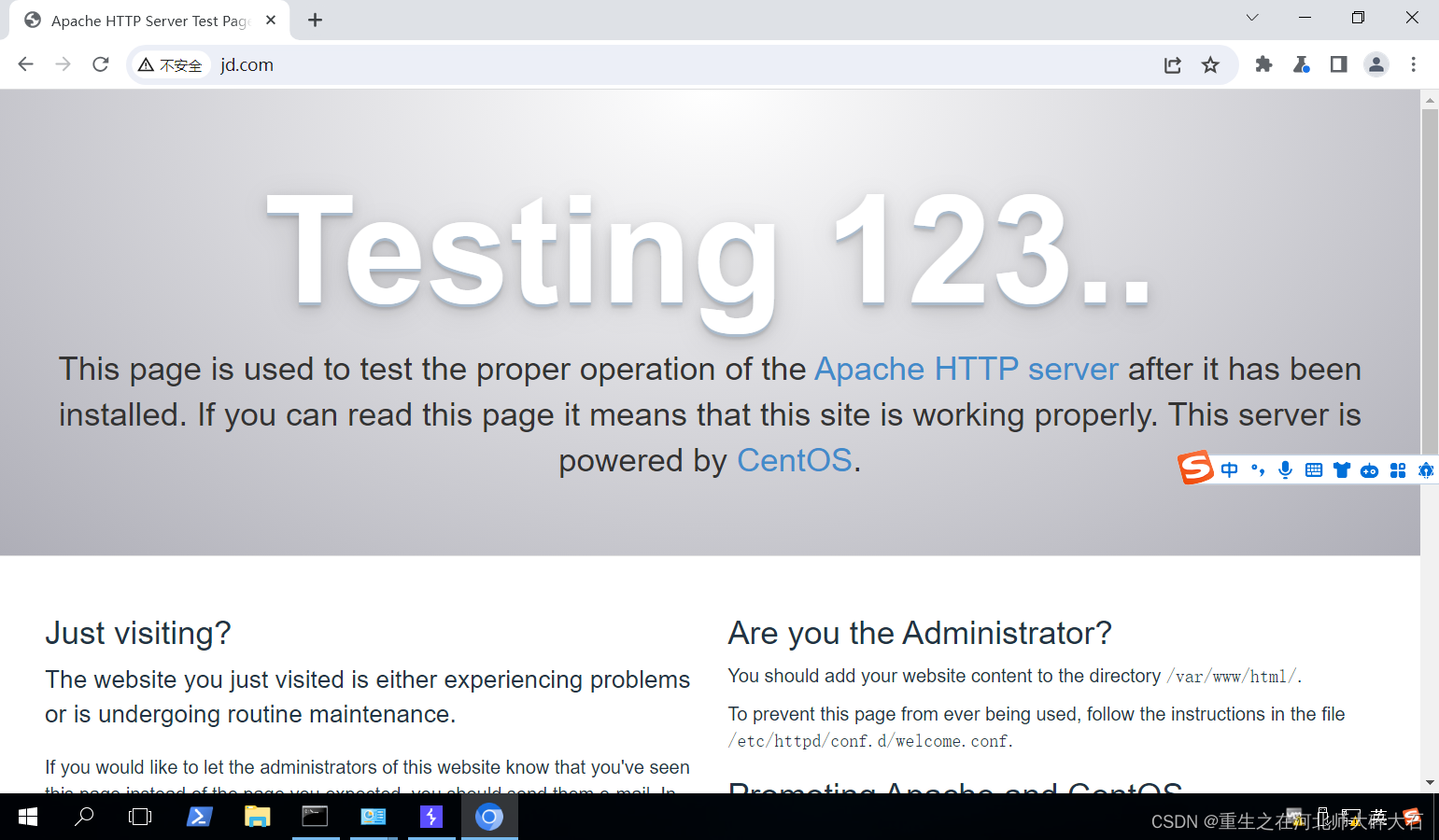Click the page vertical scrollbar thumb

1430,280
